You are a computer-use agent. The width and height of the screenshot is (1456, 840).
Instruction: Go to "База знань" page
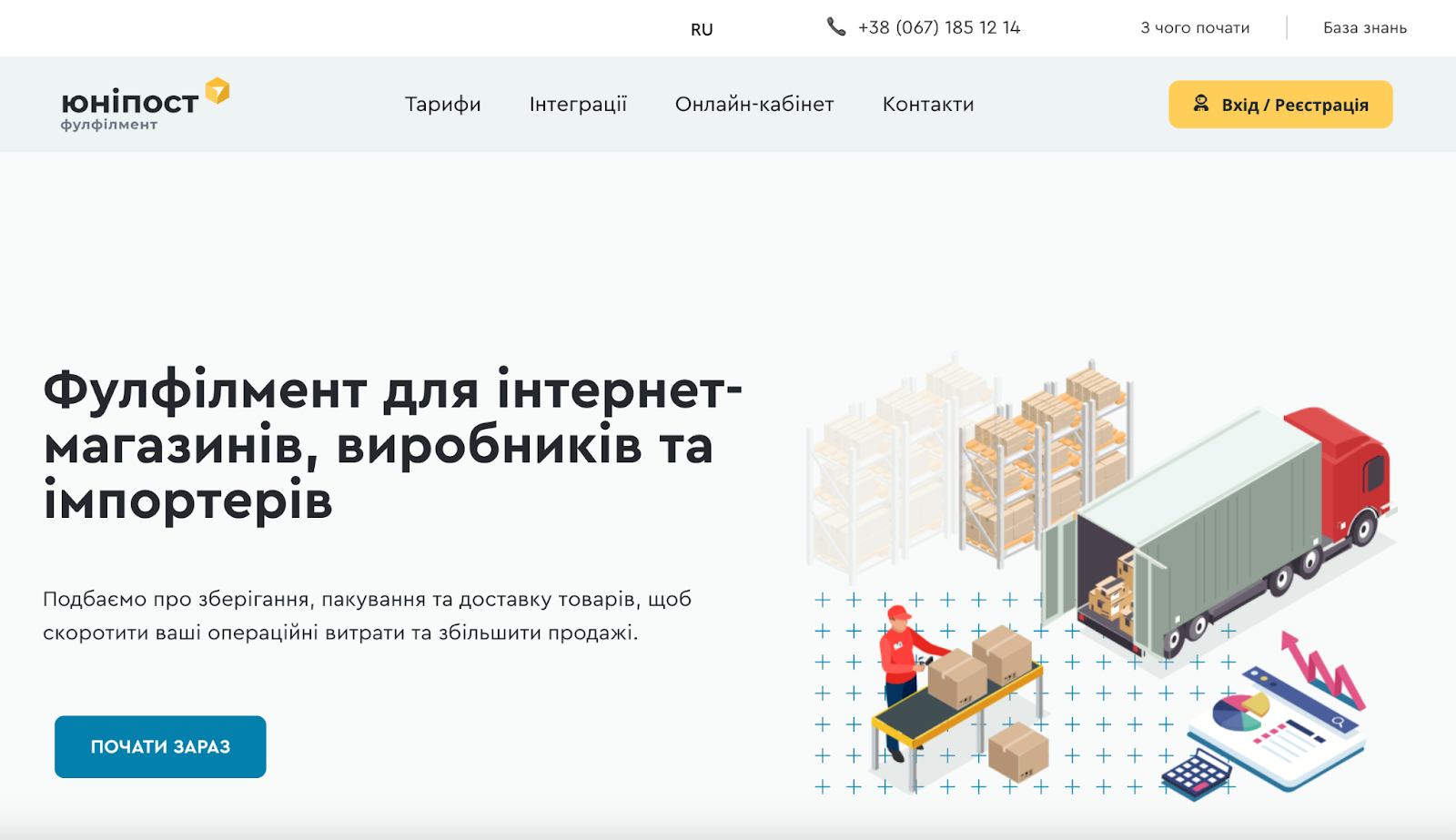[1364, 28]
